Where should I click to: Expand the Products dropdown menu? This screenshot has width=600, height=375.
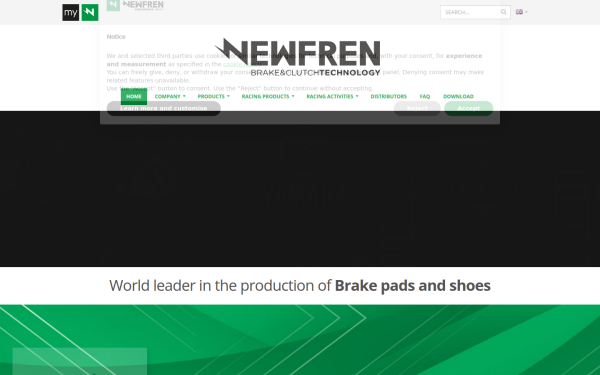click(214, 96)
